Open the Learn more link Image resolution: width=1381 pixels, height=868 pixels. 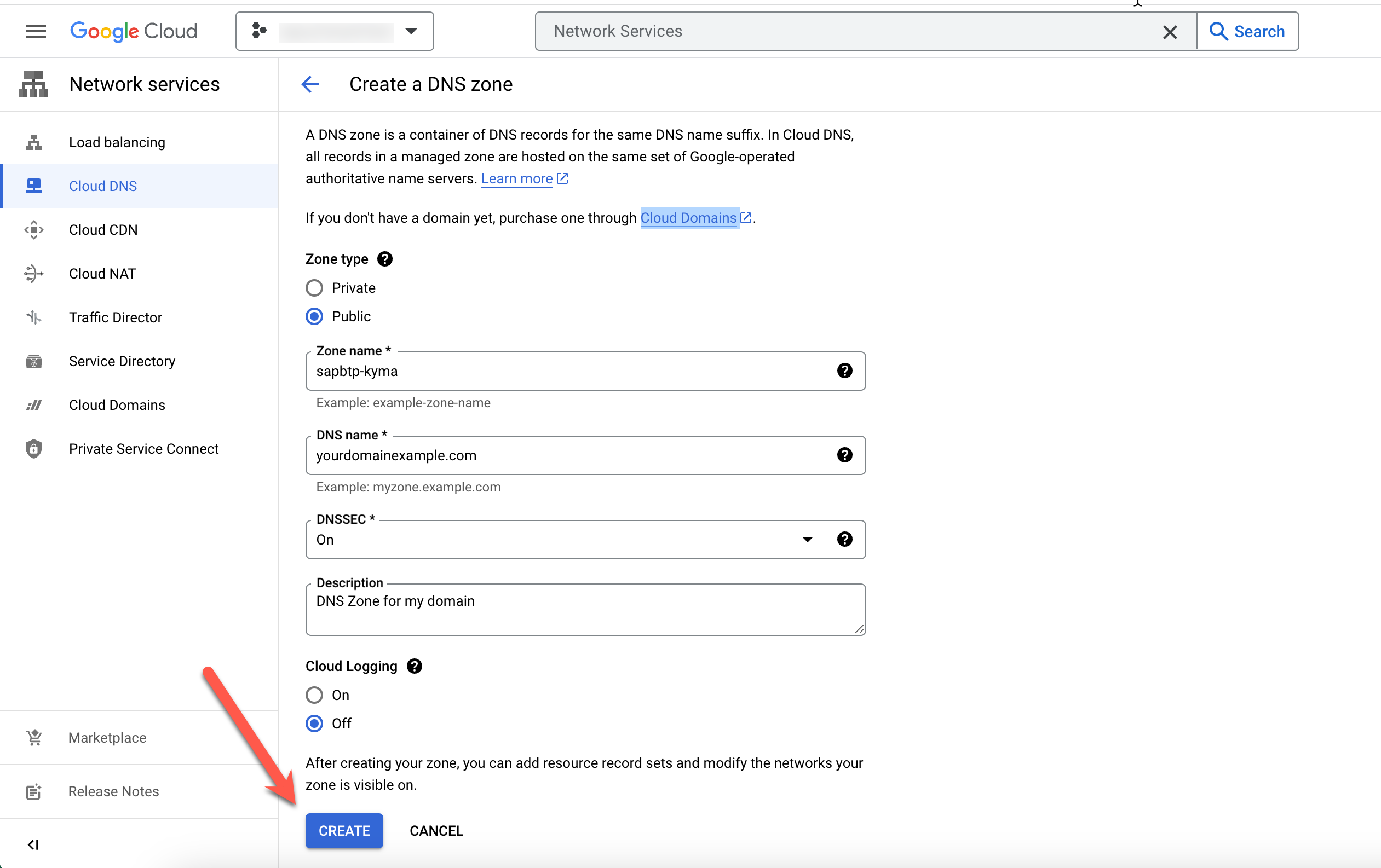click(517, 179)
